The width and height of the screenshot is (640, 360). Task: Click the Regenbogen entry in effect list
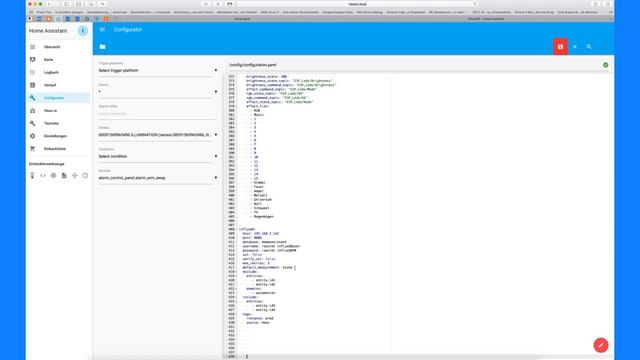click(x=263, y=217)
